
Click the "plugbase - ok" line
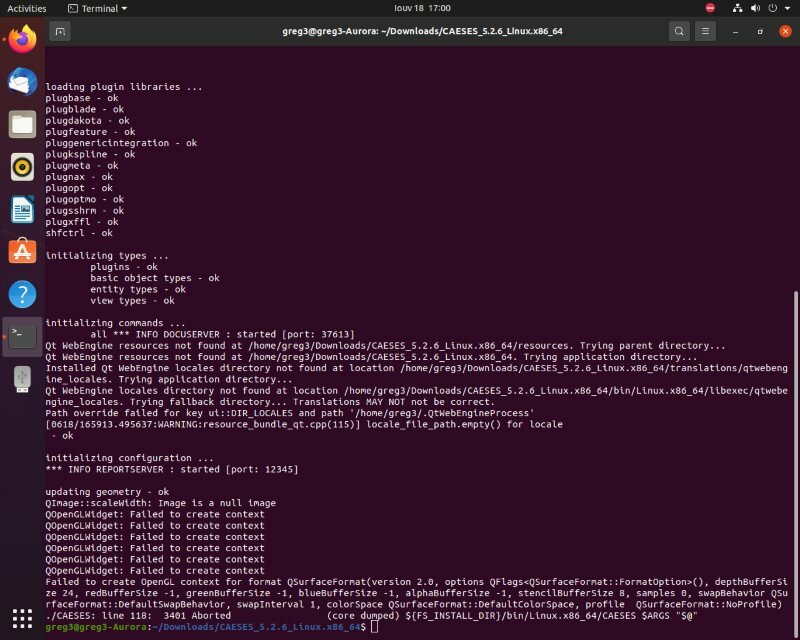[82, 98]
